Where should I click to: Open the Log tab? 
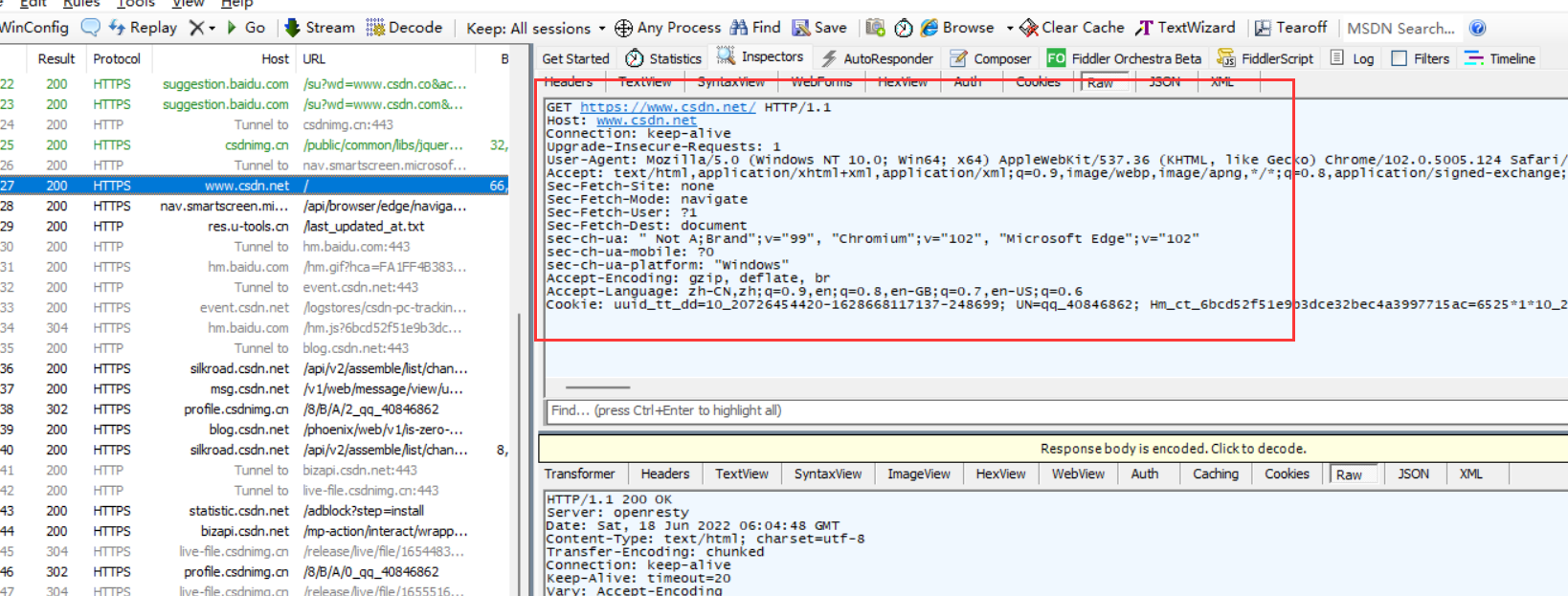click(1352, 58)
